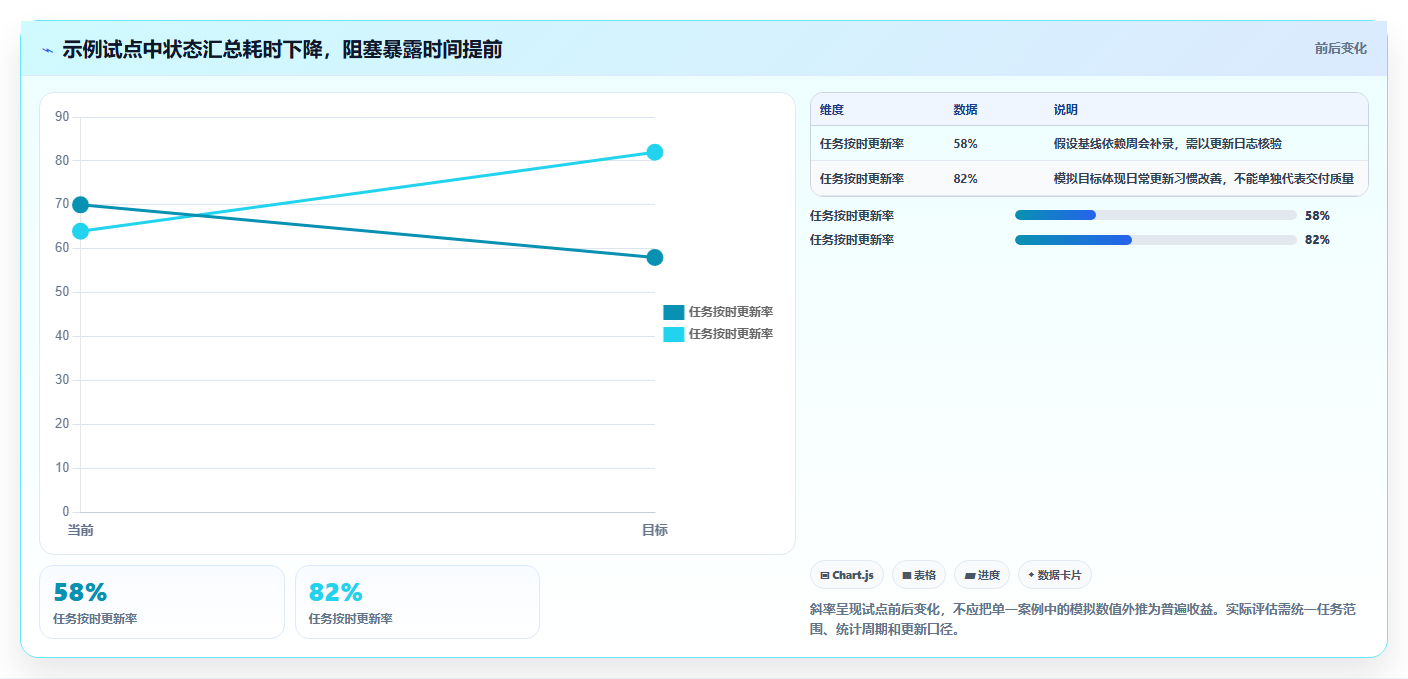This screenshot has width=1408, height=679.
Task: Click the dark teal legend label text
Action: pos(731,312)
